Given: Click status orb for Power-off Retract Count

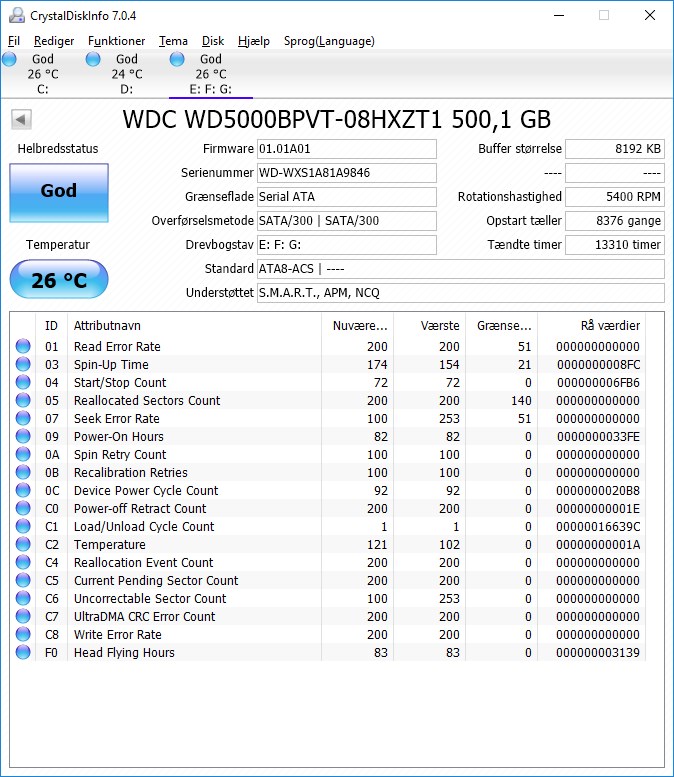Looking at the screenshot, I should [x=23, y=508].
